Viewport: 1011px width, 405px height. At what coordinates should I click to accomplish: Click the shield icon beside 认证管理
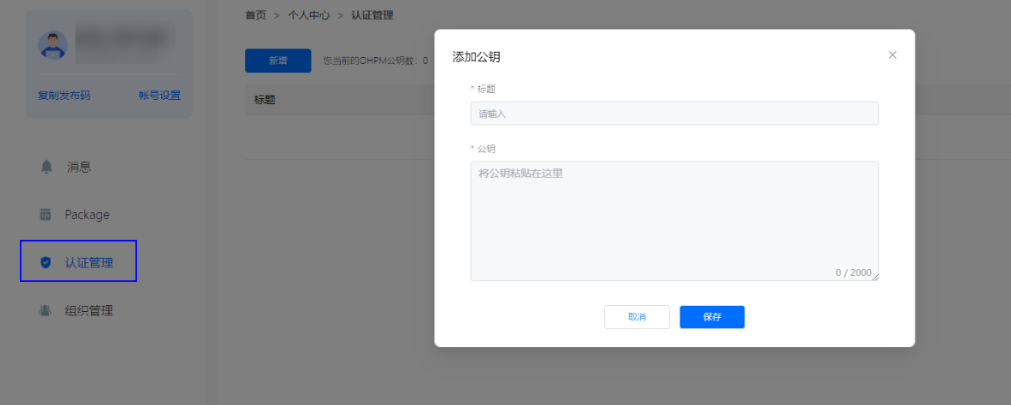tap(45, 263)
